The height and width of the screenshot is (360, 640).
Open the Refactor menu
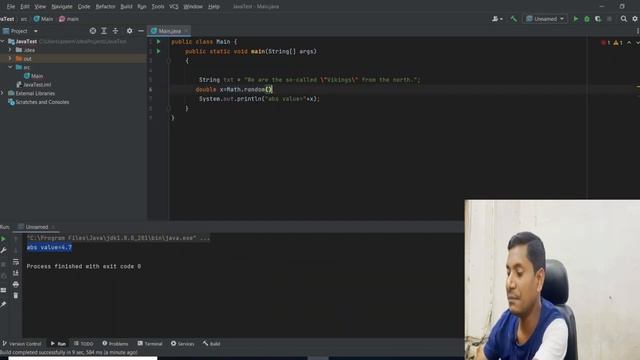(105, 7)
